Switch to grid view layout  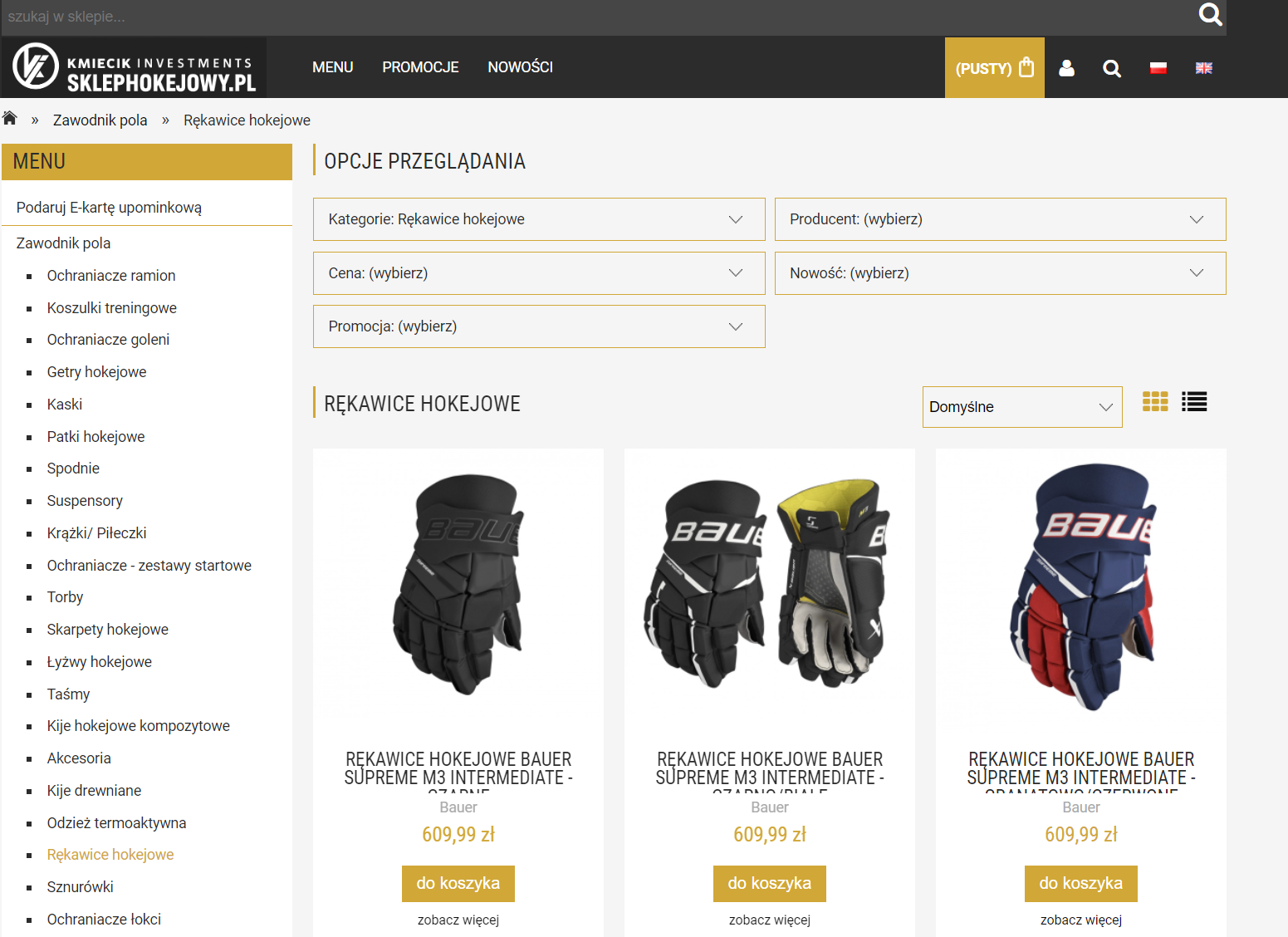tap(1154, 402)
